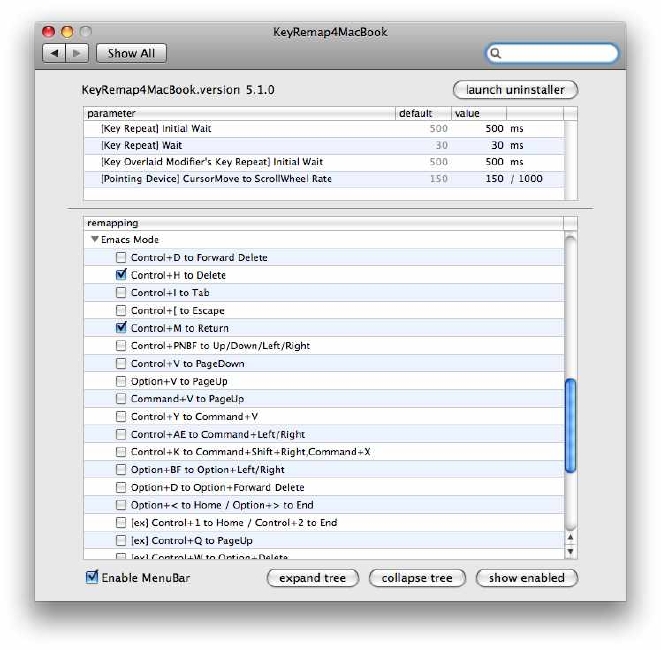661x650 pixels.
Task: Enable Control+D to Forward Delete
Action: (x=121, y=257)
